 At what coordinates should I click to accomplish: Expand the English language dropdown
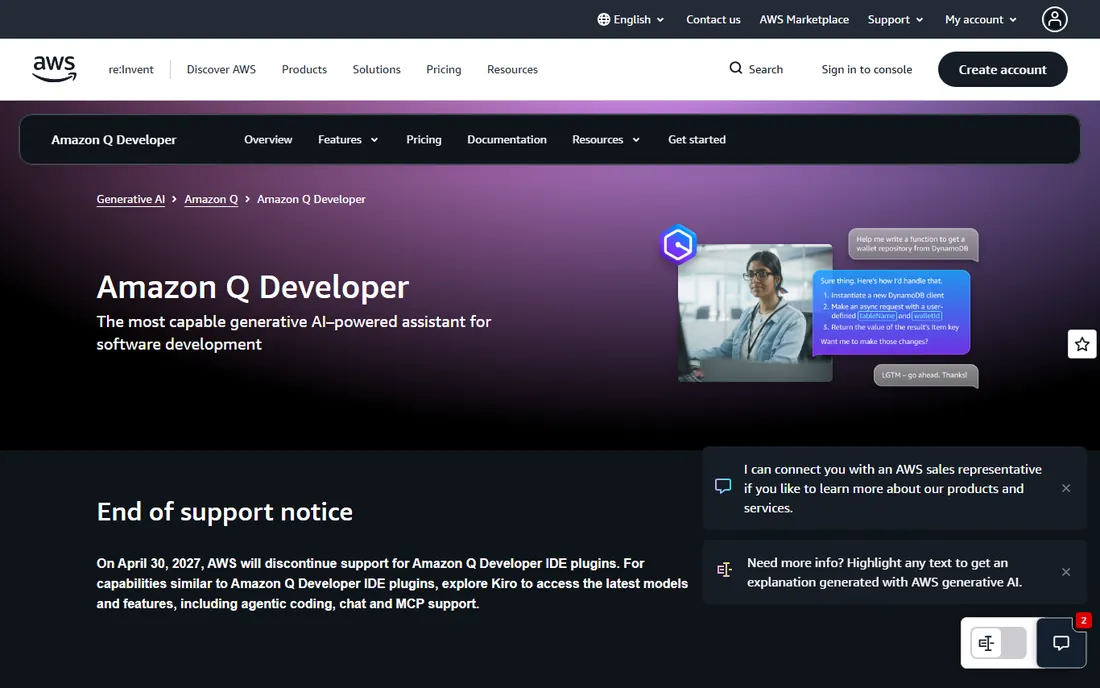click(x=631, y=20)
